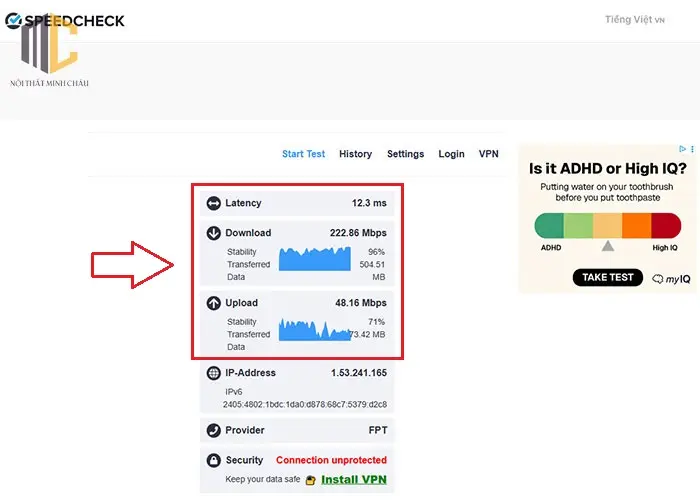700x500 pixels.
Task: Click the upload stability value 71%
Action: click(x=376, y=322)
